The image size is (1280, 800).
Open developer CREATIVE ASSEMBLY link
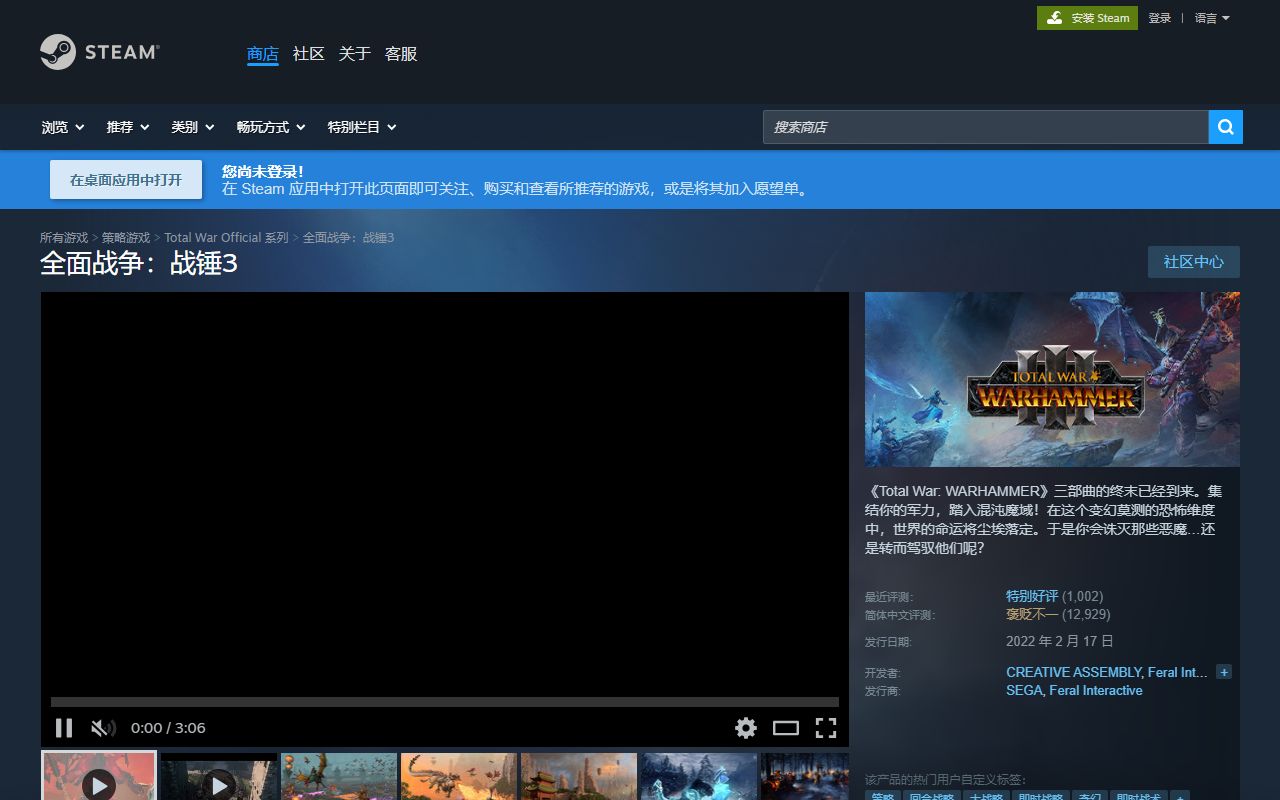pos(1074,672)
